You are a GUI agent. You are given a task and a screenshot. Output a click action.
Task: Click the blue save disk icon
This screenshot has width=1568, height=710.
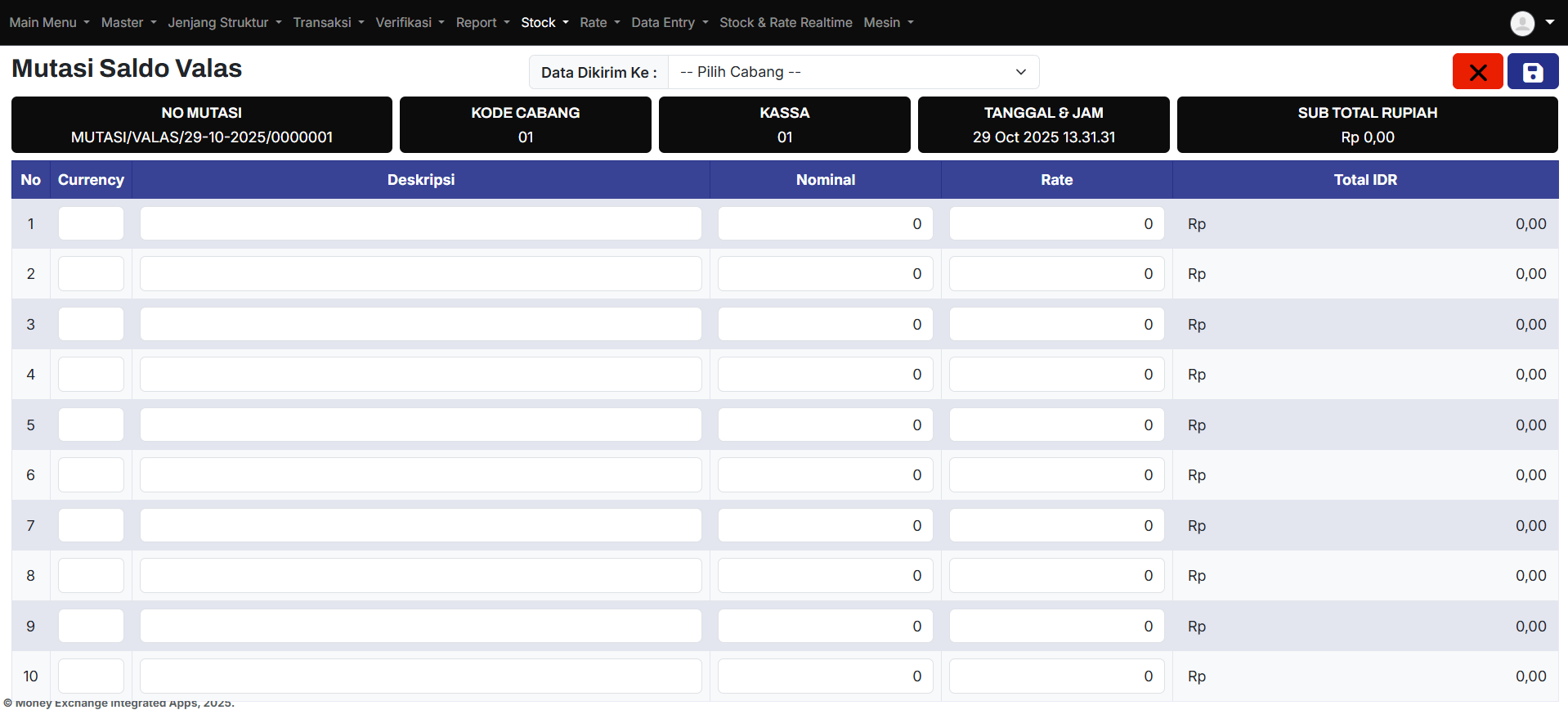1532,72
